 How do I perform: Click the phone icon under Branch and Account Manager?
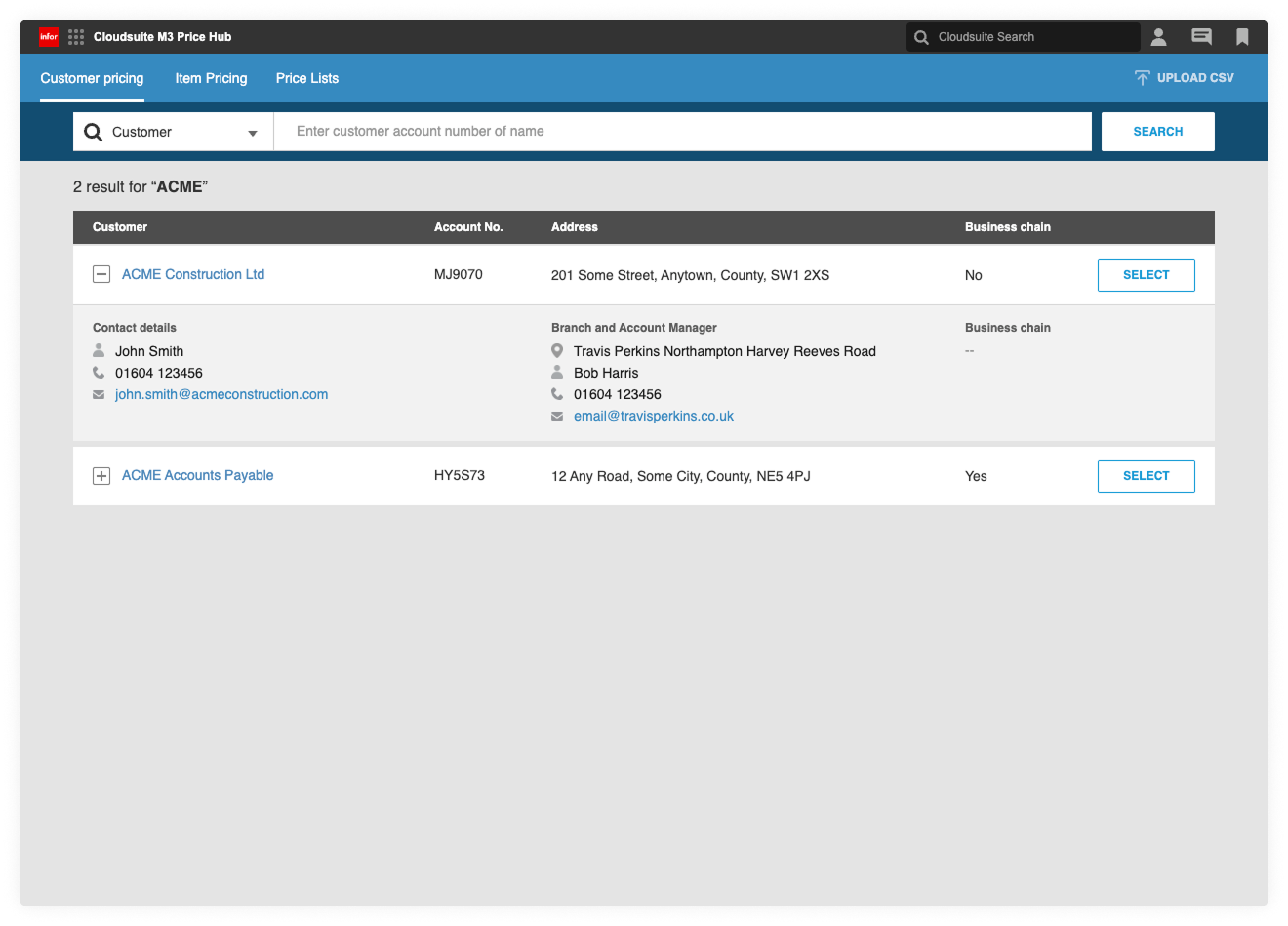tap(557, 394)
